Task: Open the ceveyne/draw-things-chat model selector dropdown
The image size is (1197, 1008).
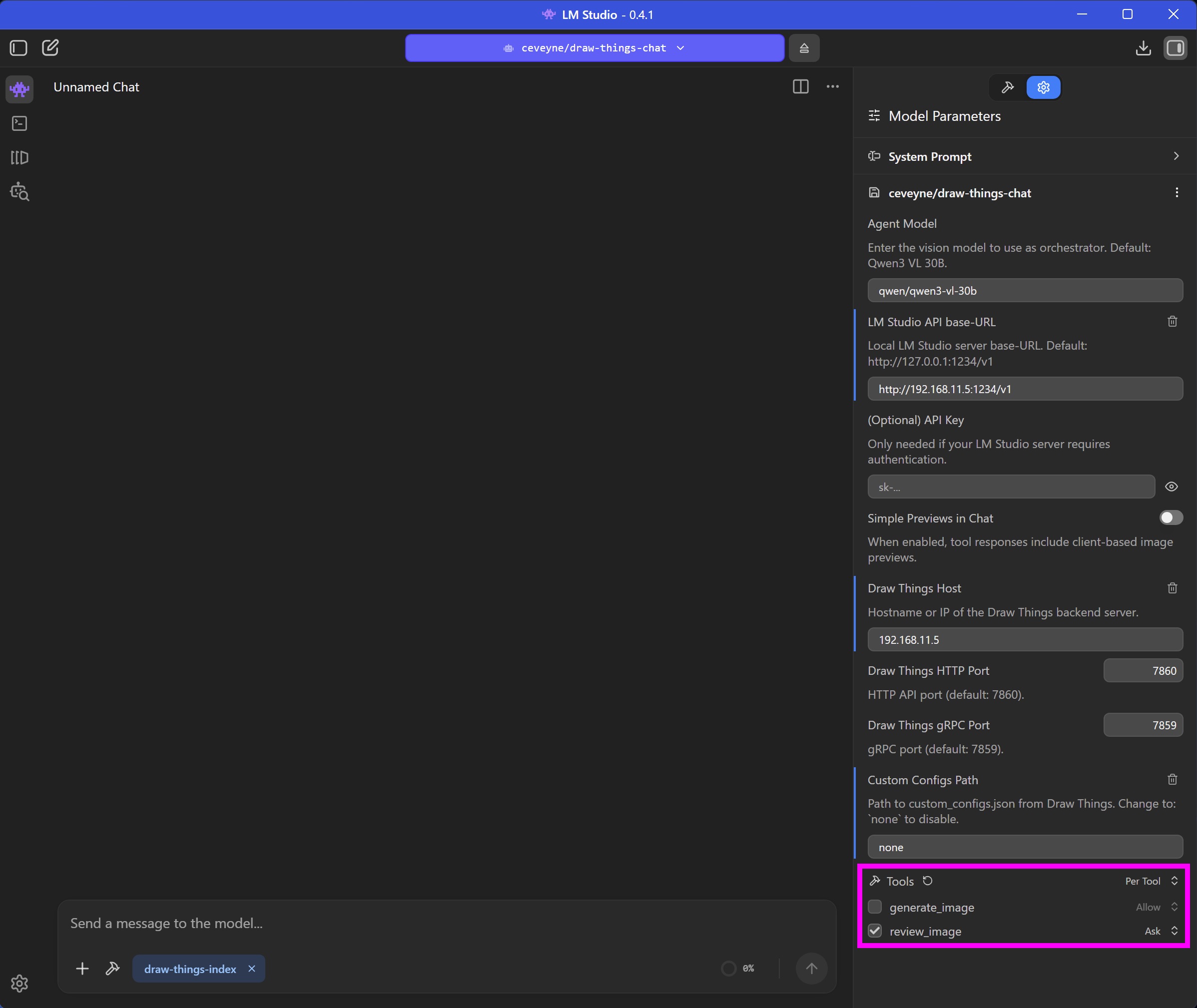Action: (x=594, y=48)
